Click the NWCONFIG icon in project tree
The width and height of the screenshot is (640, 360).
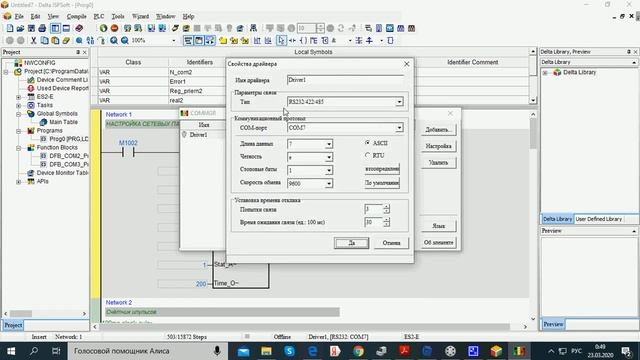pyautogui.click(x=18, y=63)
